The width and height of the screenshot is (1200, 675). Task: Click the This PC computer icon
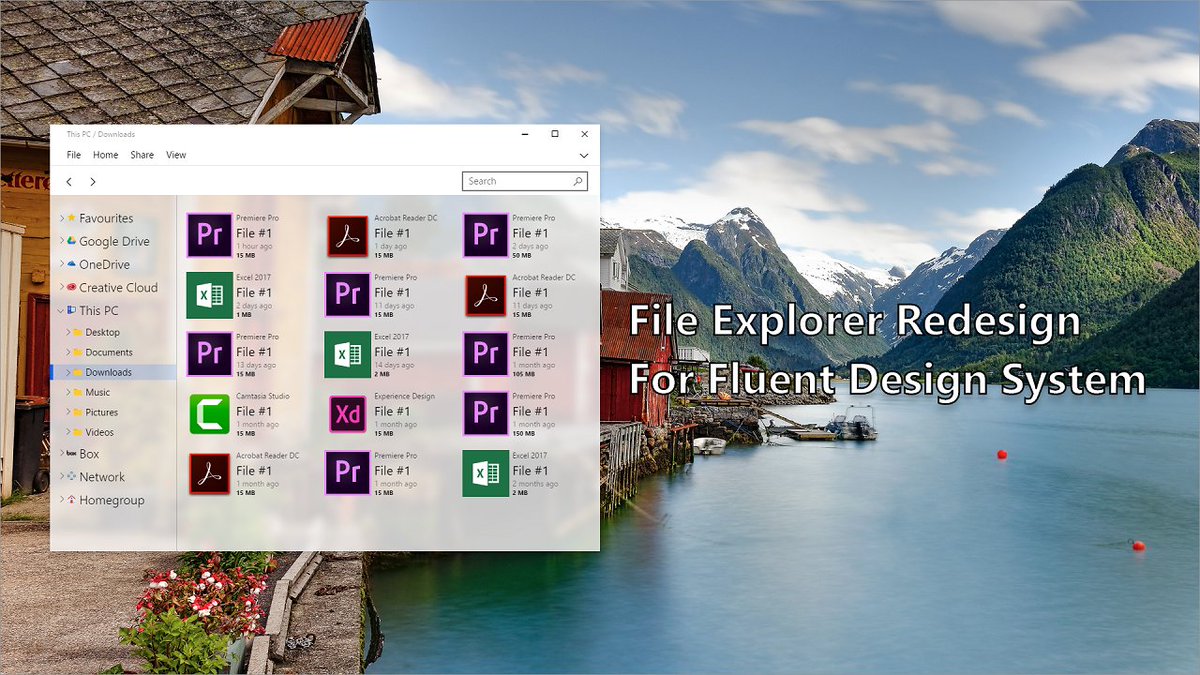tap(72, 311)
